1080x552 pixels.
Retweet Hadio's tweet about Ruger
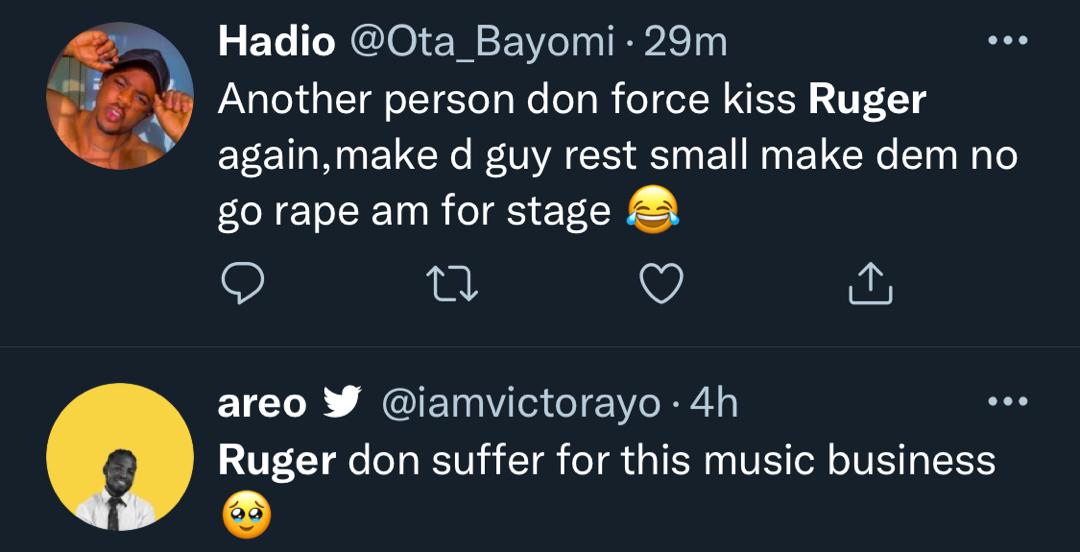pyautogui.click(x=453, y=284)
